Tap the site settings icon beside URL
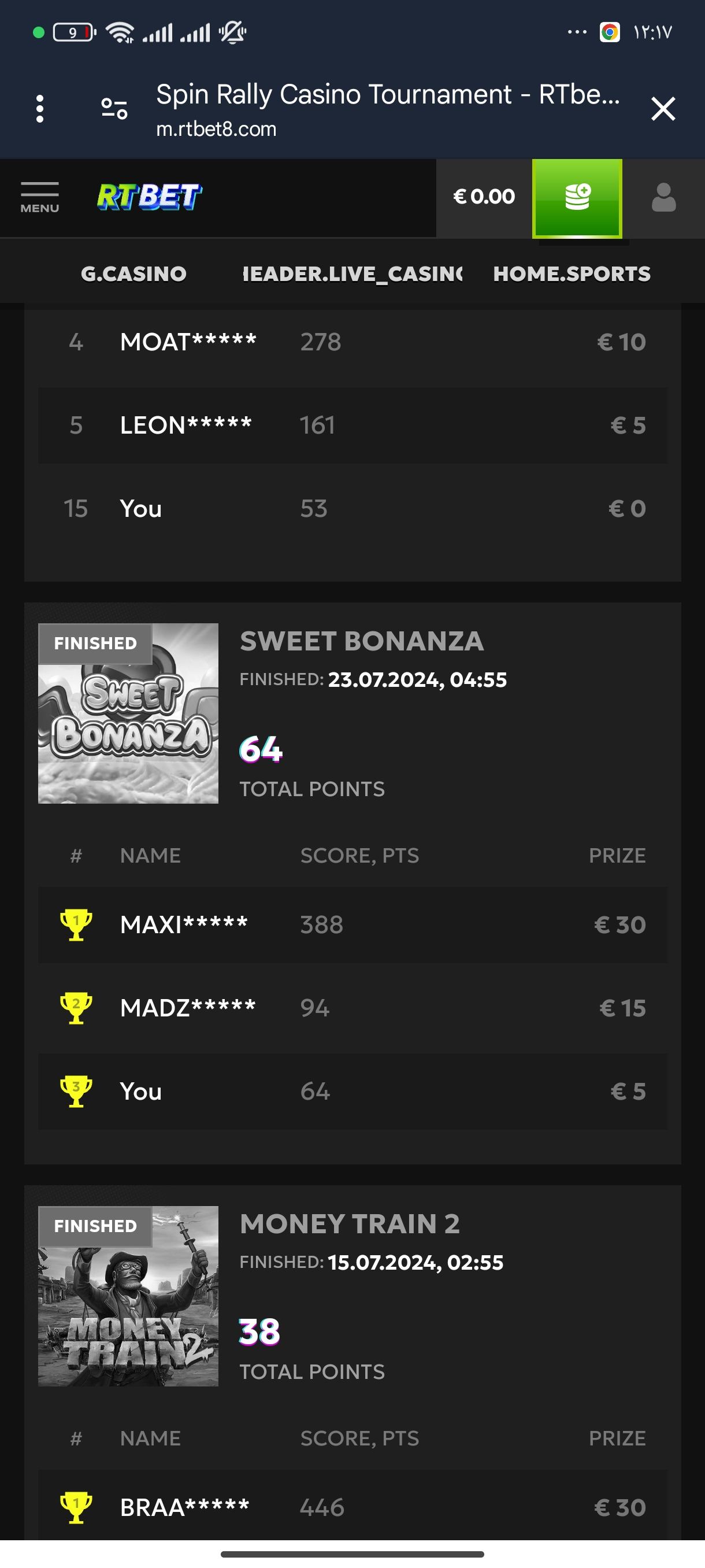 coord(114,109)
